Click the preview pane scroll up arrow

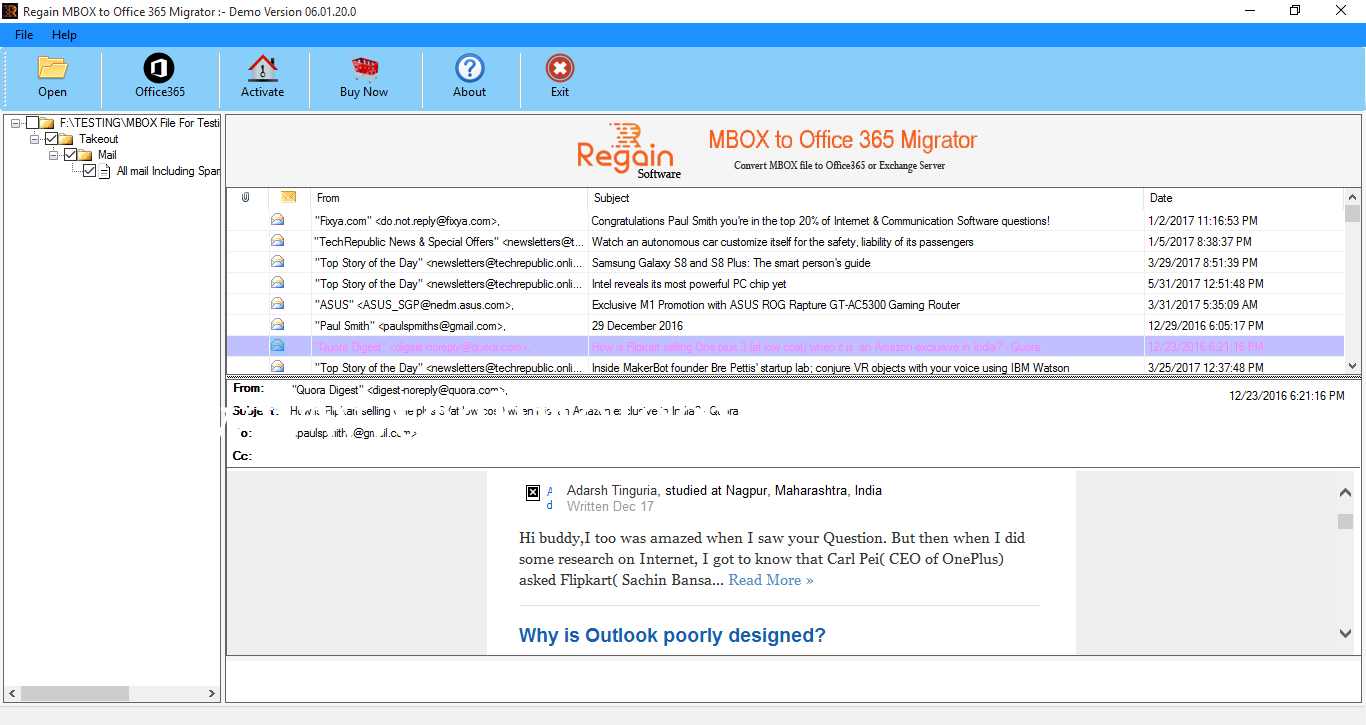1346,492
